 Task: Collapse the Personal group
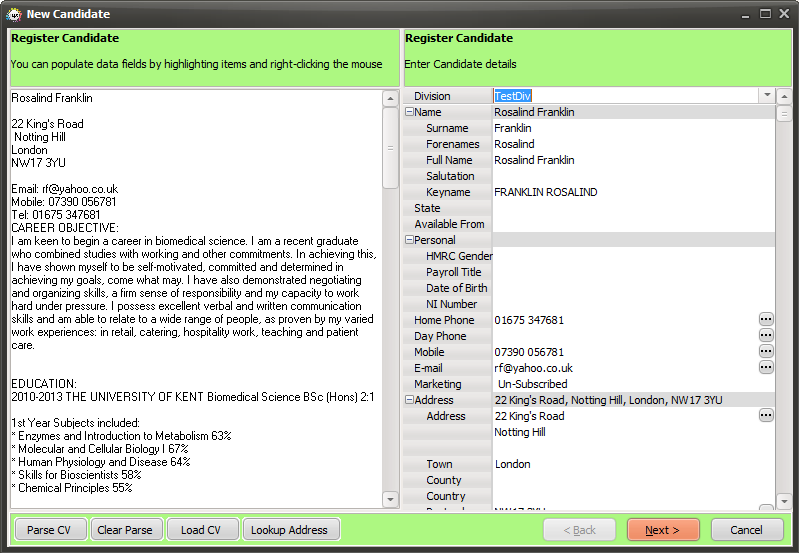click(409, 241)
